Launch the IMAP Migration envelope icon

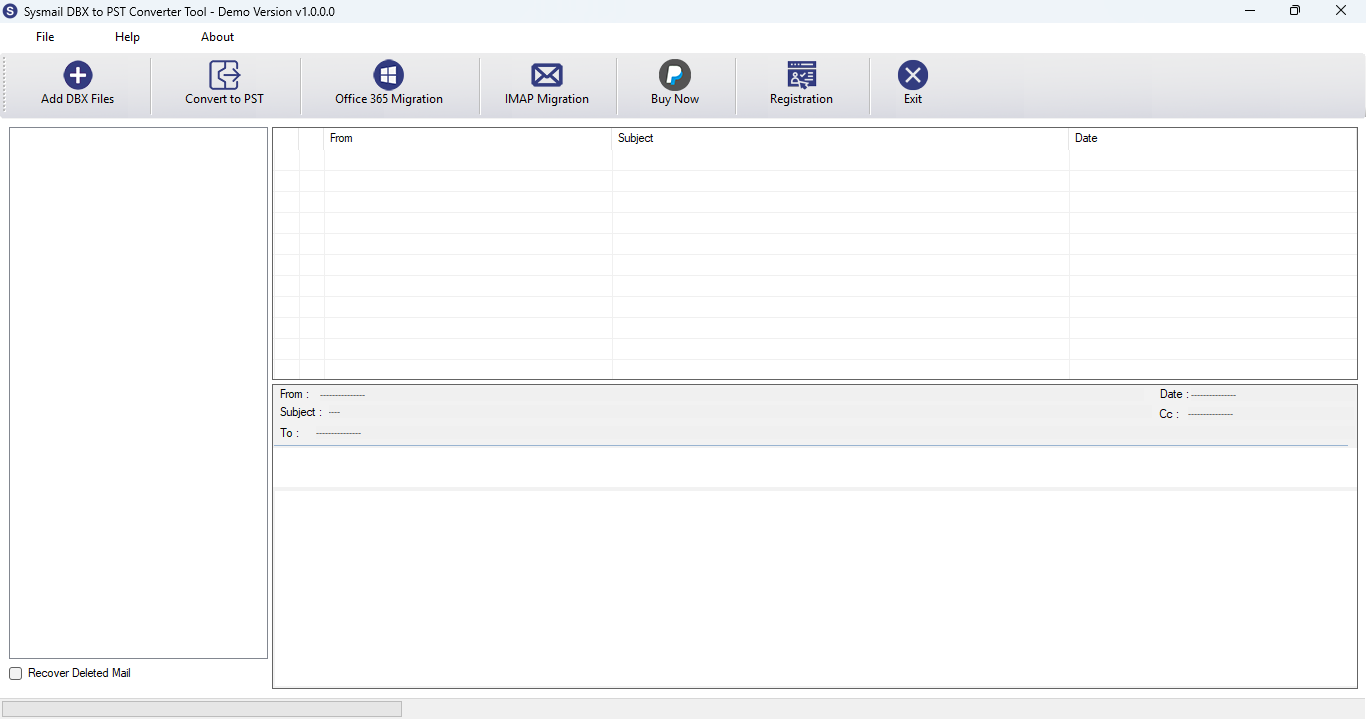click(x=547, y=75)
